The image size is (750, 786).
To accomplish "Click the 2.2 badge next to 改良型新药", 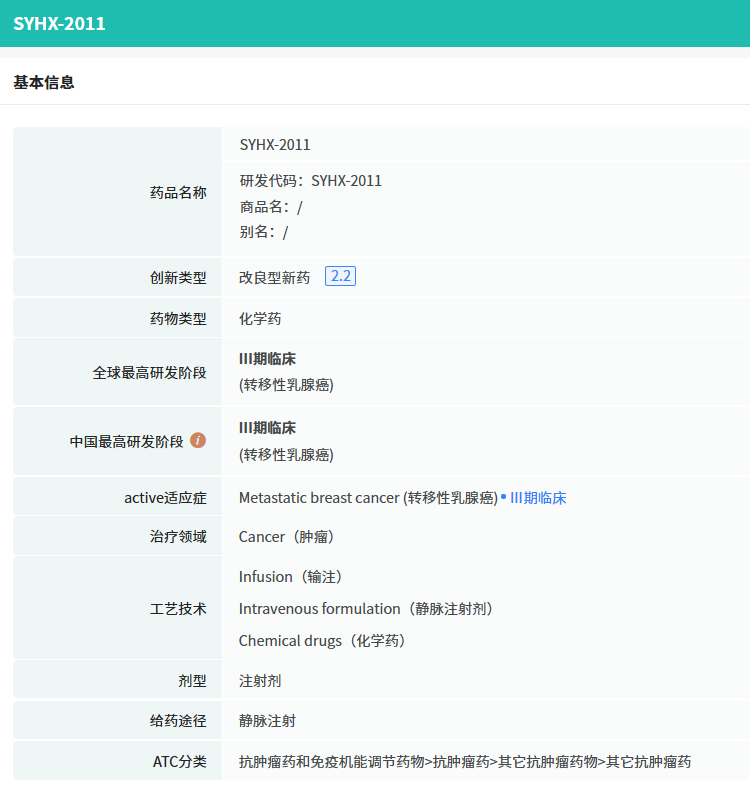I will click(x=340, y=276).
